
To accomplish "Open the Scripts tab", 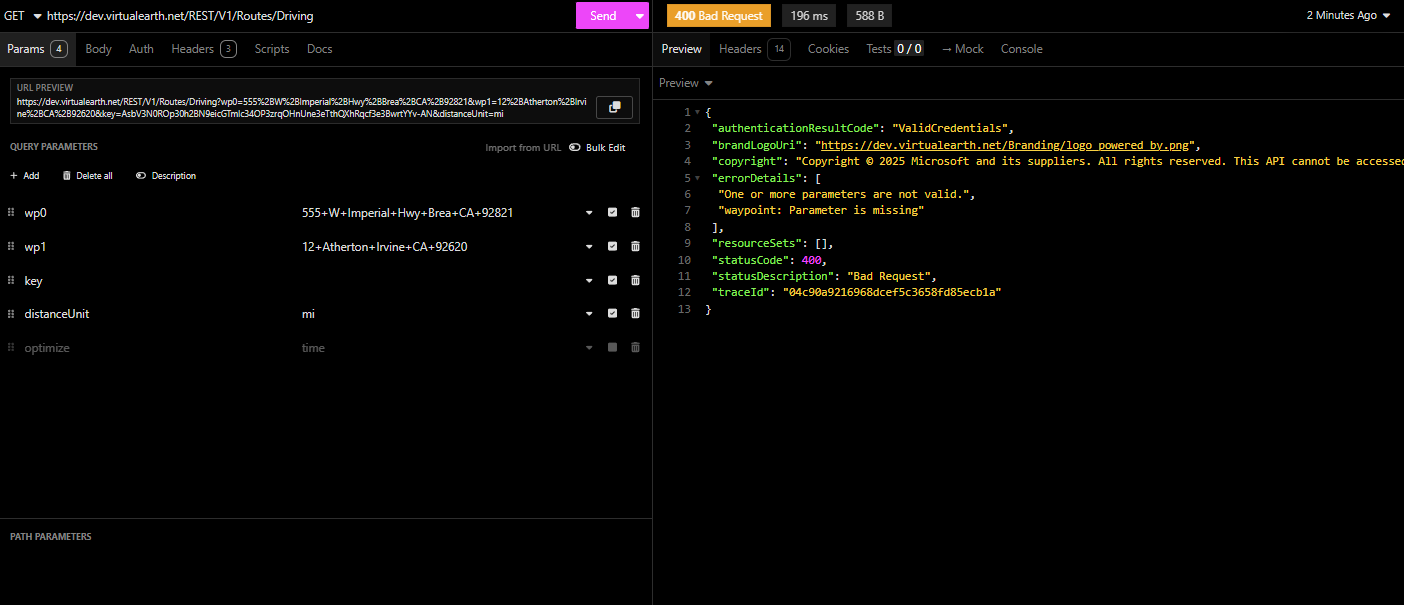I will coord(272,48).
